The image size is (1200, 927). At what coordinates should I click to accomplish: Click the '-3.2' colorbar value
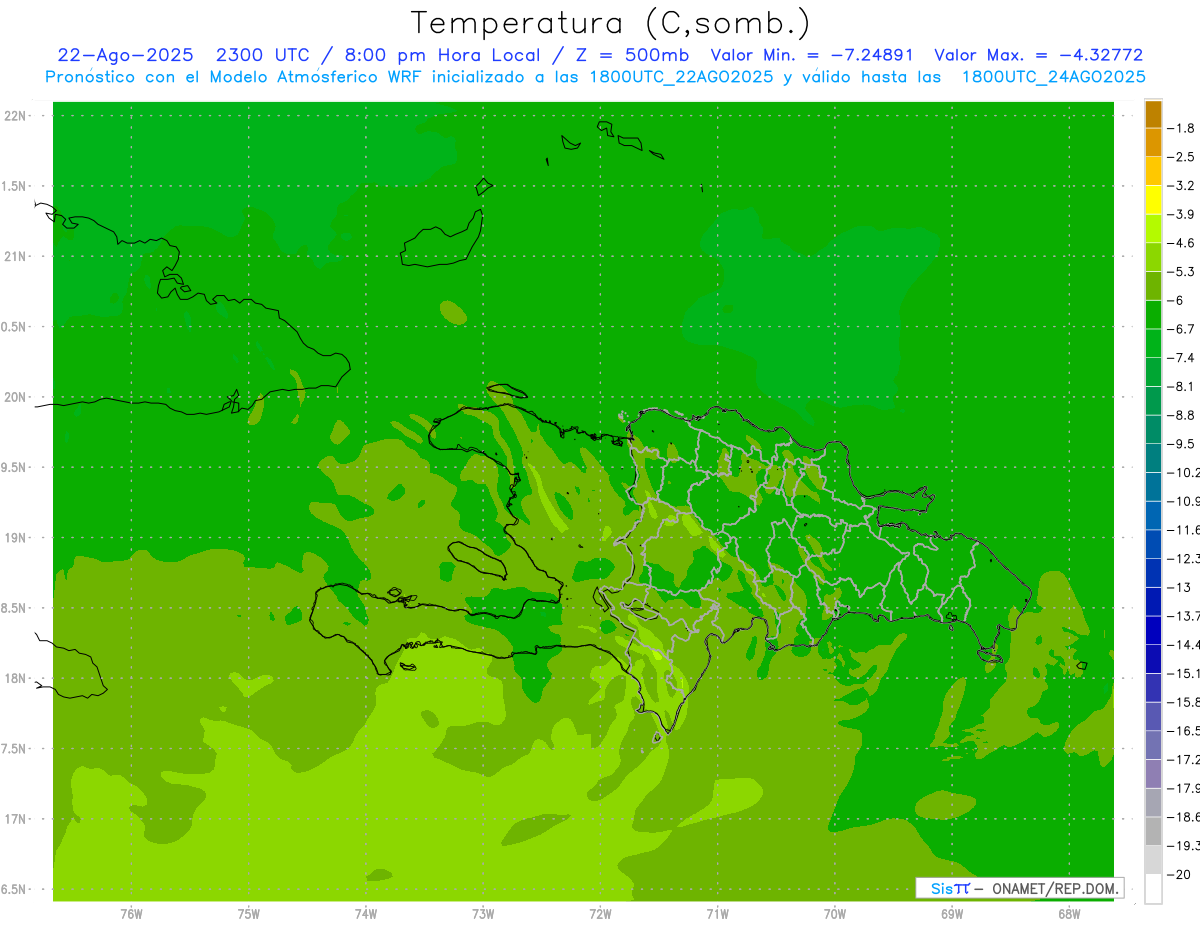[x=1181, y=186]
